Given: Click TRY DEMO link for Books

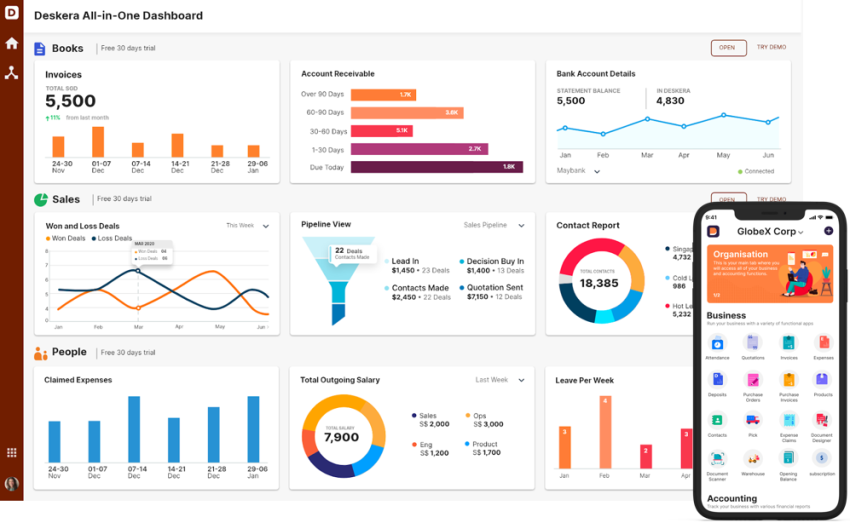Looking at the screenshot, I should click(x=771, y=48).
